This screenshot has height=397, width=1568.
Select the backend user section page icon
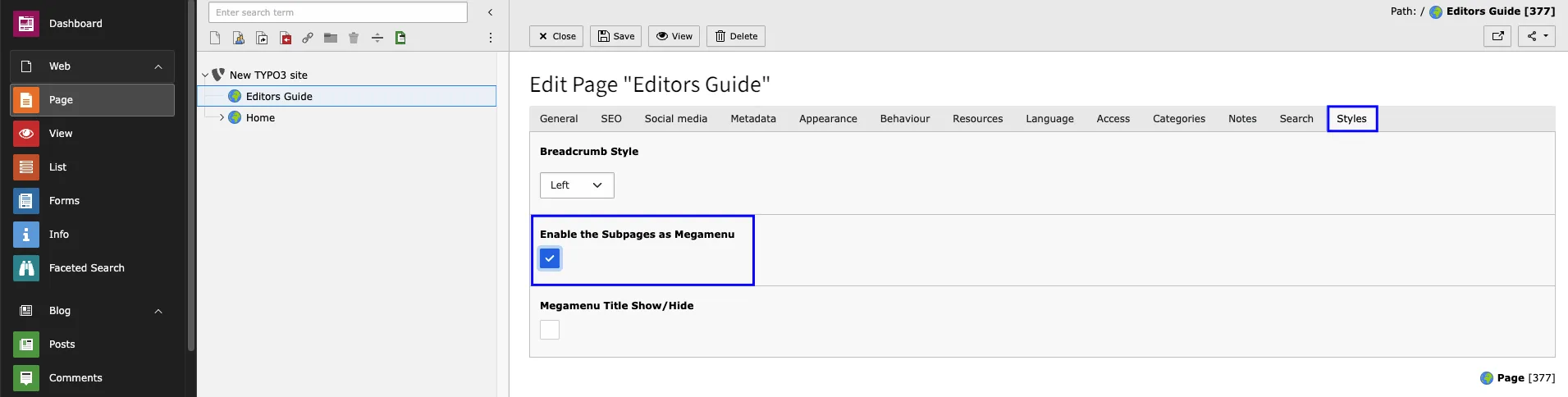(x=239, y=38)
